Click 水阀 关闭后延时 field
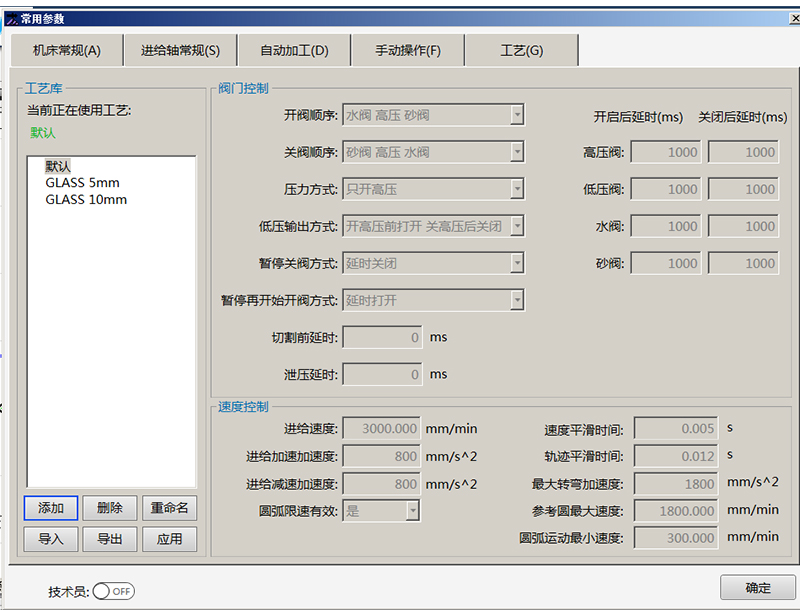The image size is (800, 610). coord(743,226)
